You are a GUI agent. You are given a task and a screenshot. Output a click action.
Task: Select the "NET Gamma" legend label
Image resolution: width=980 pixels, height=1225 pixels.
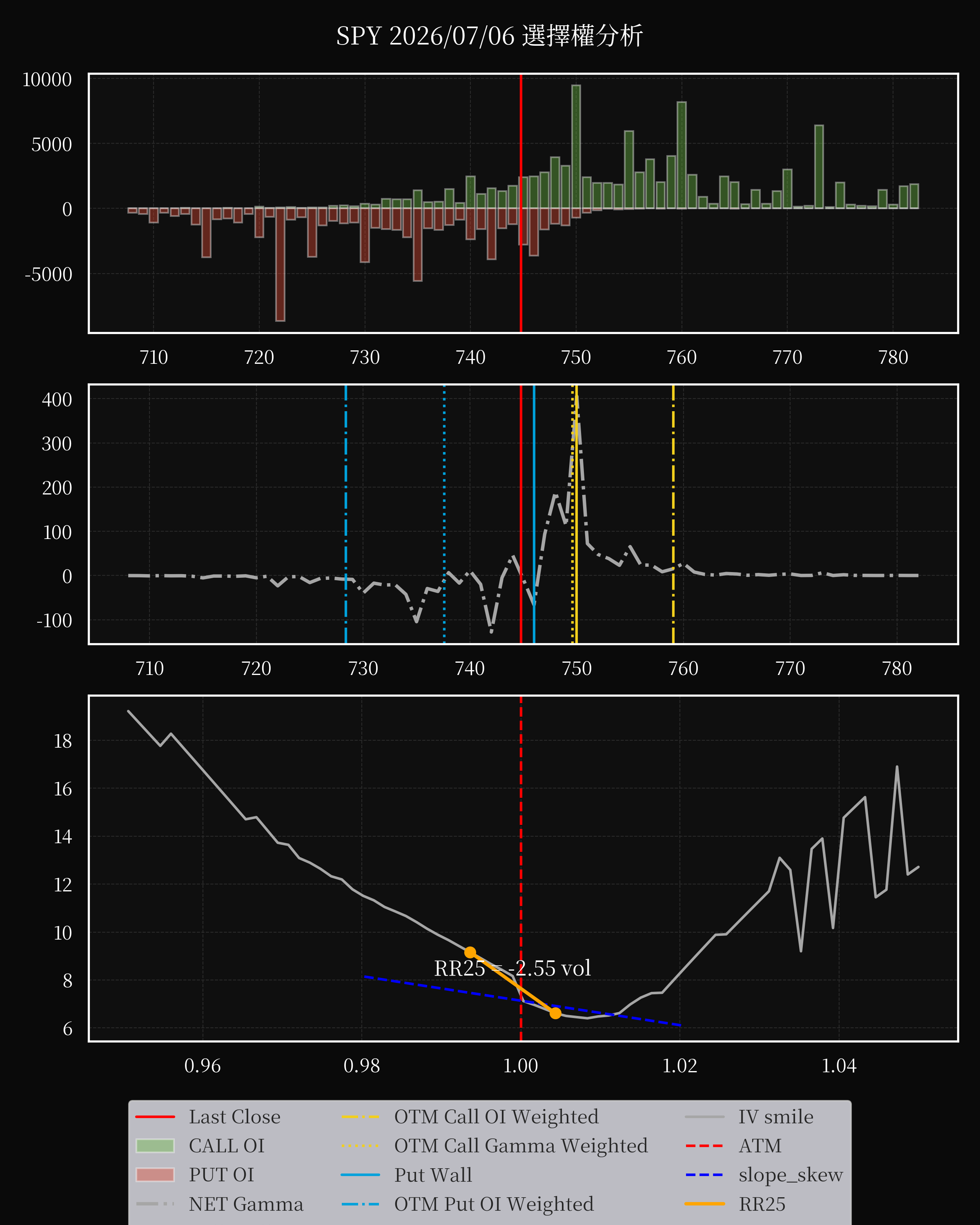click(246, 1204)
